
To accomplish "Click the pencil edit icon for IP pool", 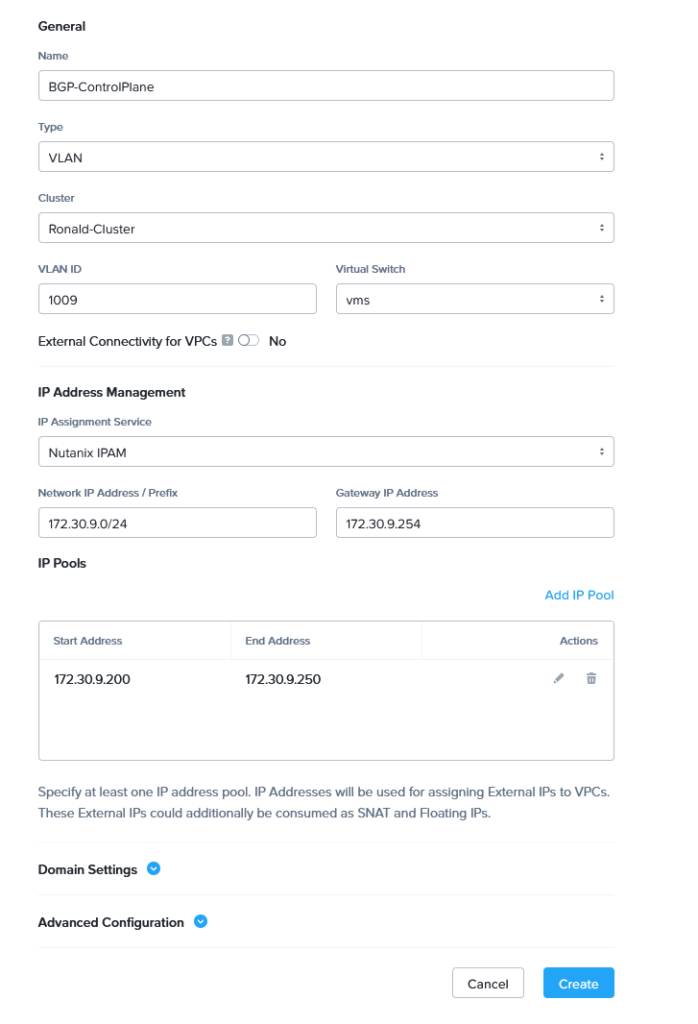I will [x=559, y=679].
